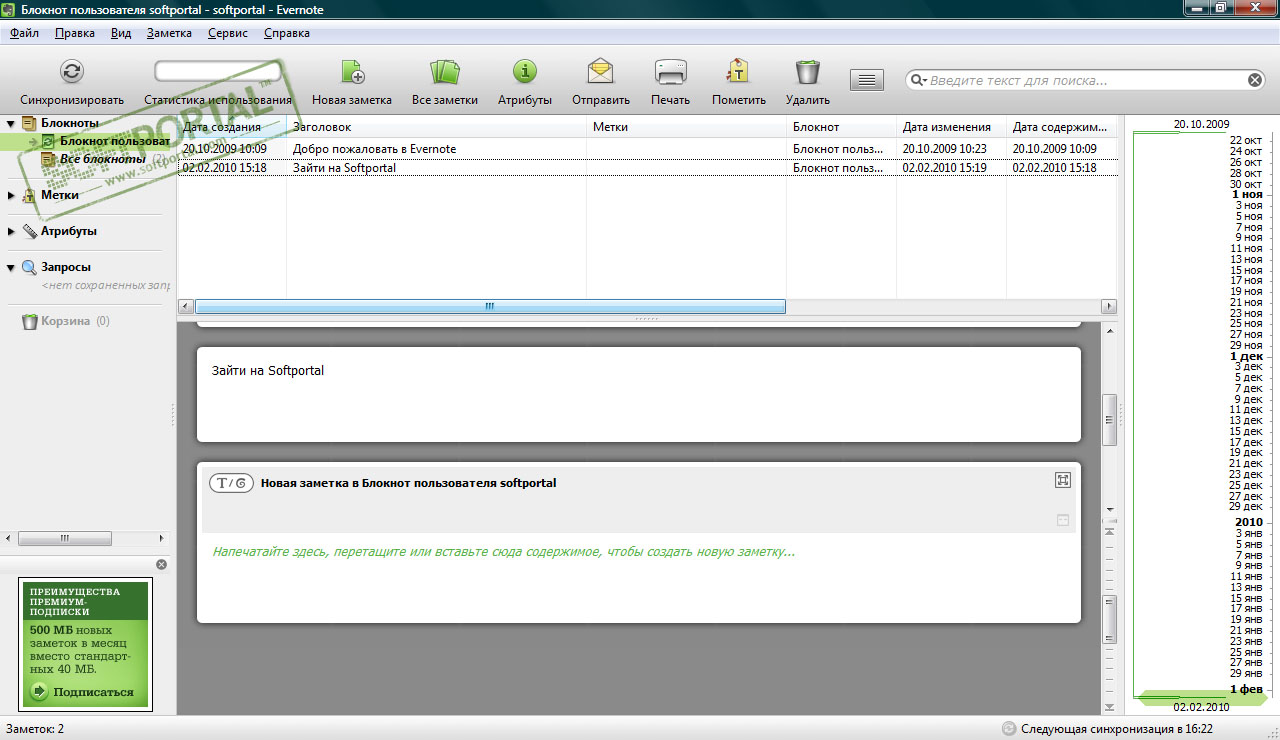Screen dimensions: 1280x740
Task: Toggle the list view icon beside Удалить
Action: click(867, 80)
